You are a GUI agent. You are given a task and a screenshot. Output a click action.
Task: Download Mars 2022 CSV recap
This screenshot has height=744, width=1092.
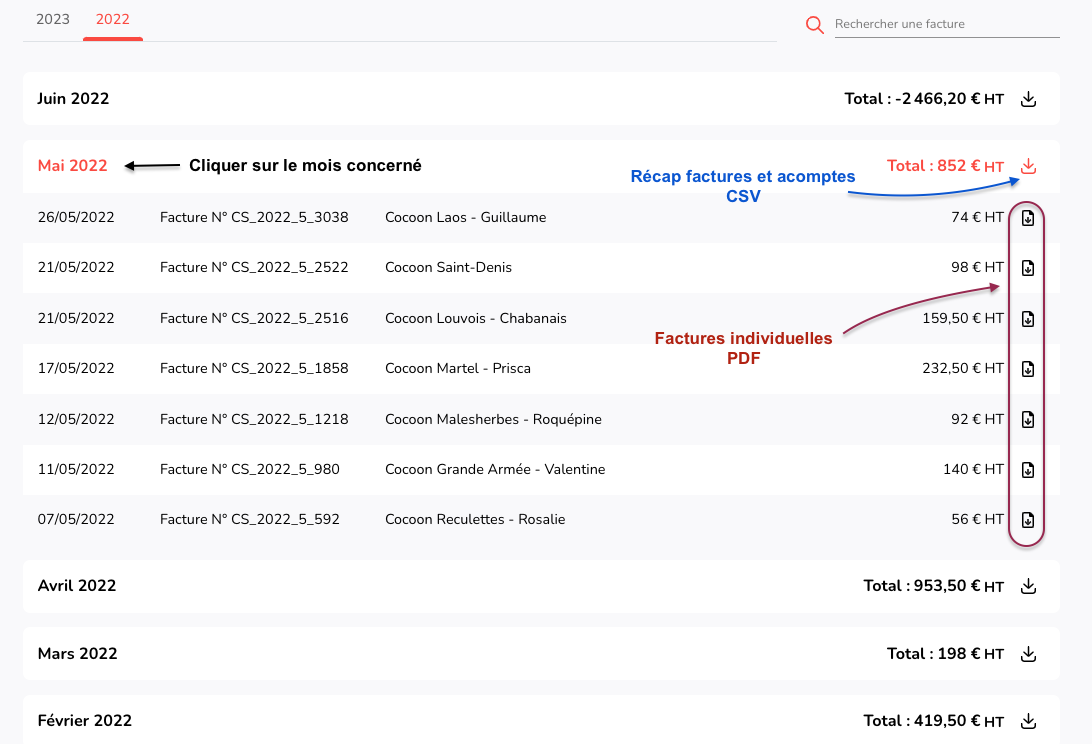tap(1028, 654)
